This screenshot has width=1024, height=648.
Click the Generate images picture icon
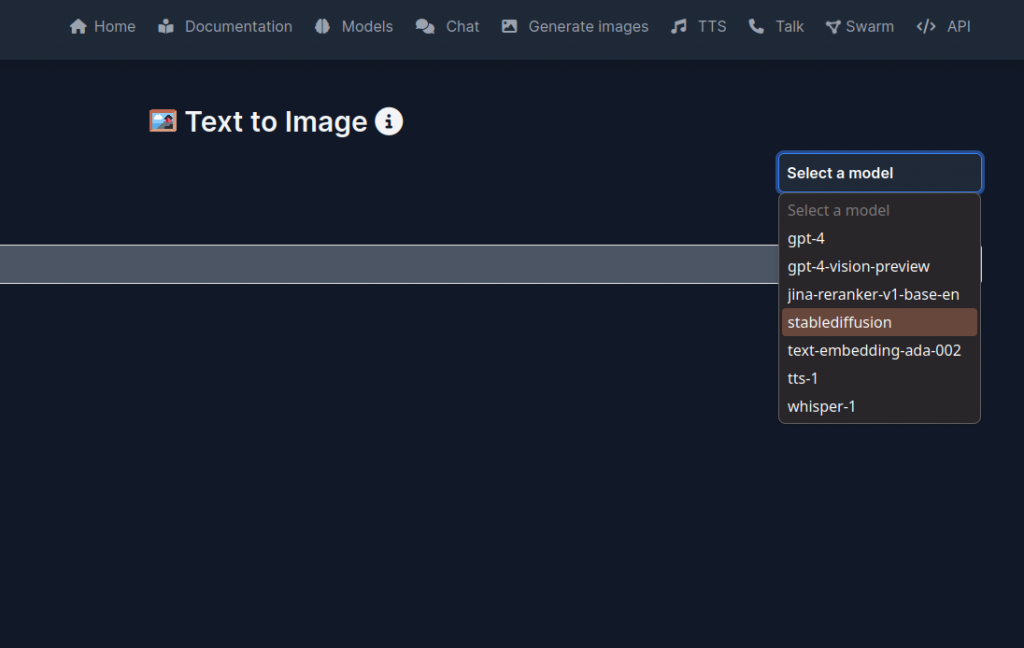click(x=510, y=27)
